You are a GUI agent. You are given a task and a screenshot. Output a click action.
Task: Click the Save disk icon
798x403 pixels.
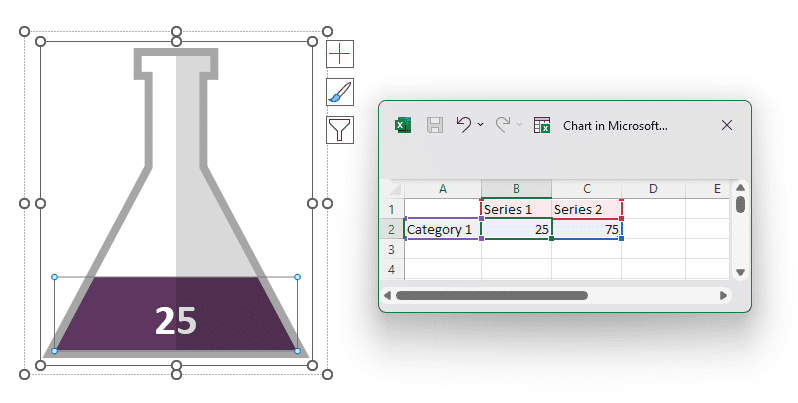(435, 125)
